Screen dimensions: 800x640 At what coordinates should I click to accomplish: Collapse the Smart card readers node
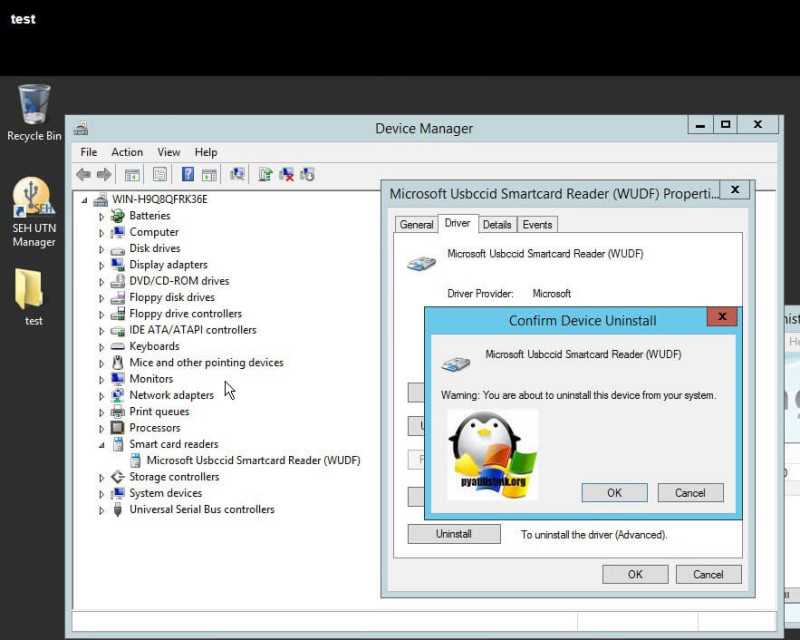pyautogui.click(x=101, y=445)
